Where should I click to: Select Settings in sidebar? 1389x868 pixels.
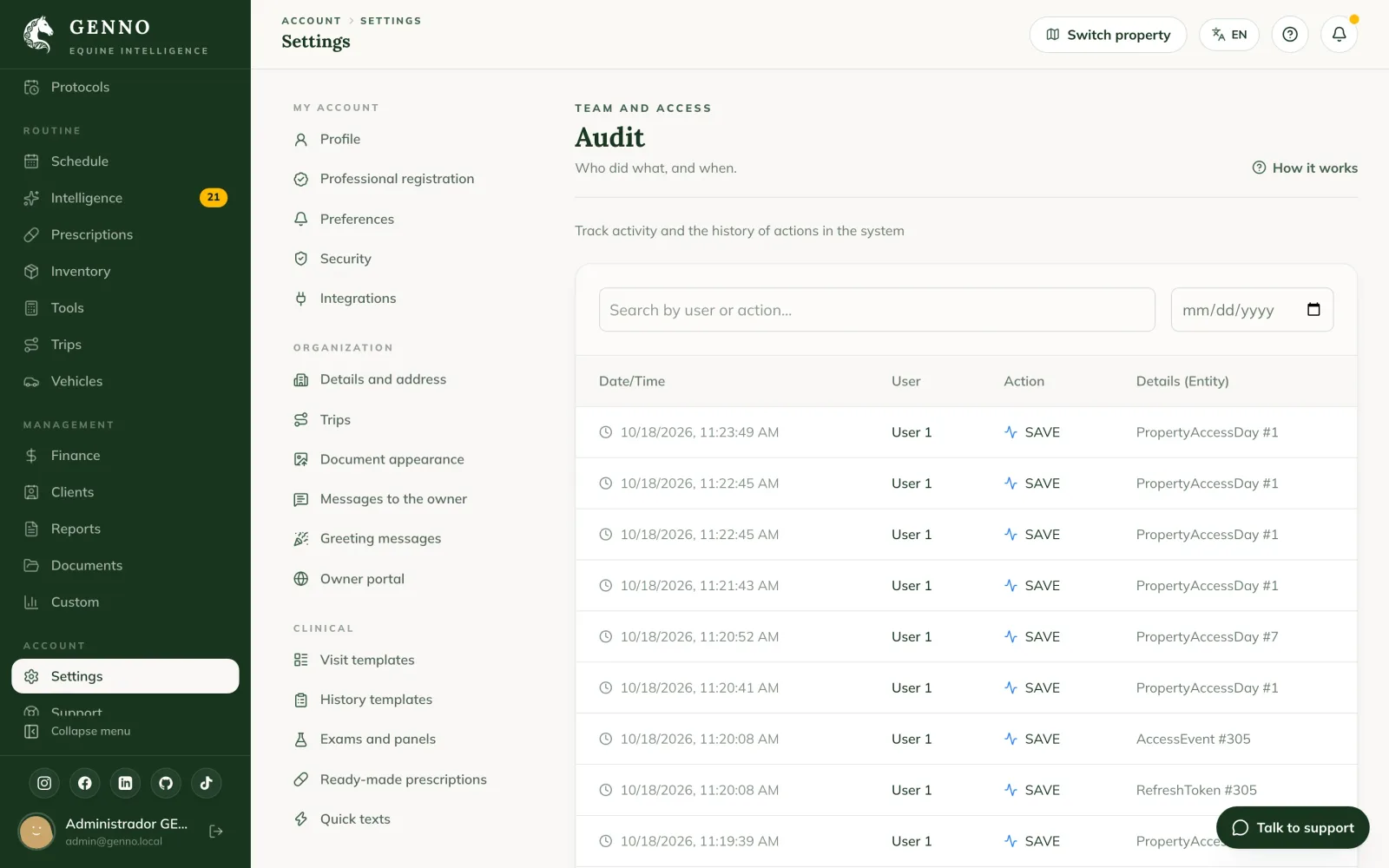[x=125, y=676]
